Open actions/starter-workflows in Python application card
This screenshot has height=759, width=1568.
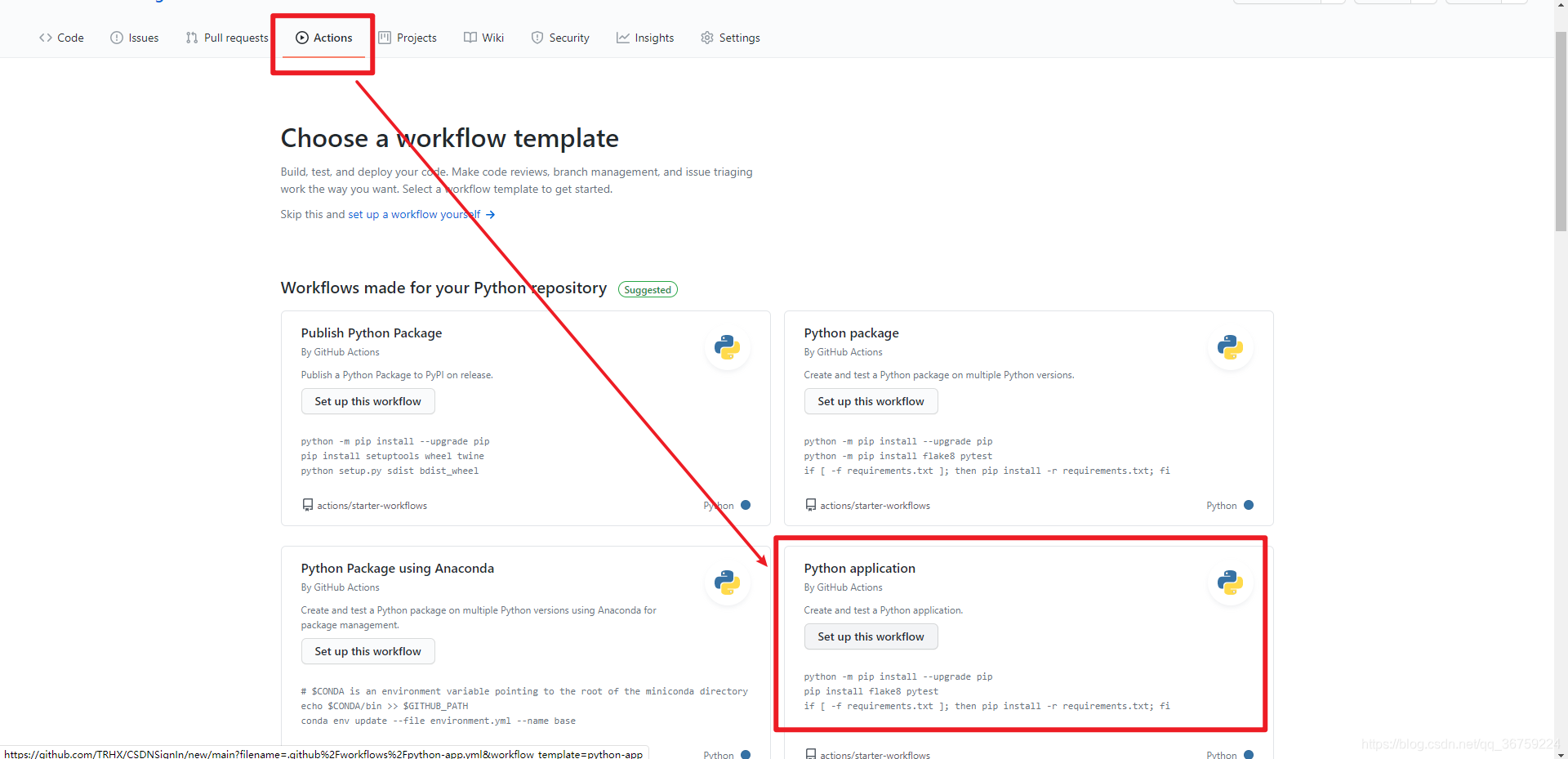tap(875, 755)
